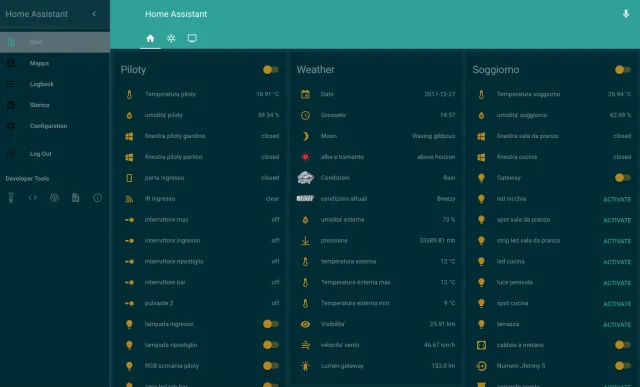The image size is (640, 387).
Task: Toggle RGB scrivania piloty switch
Action: tap(271, 365)
